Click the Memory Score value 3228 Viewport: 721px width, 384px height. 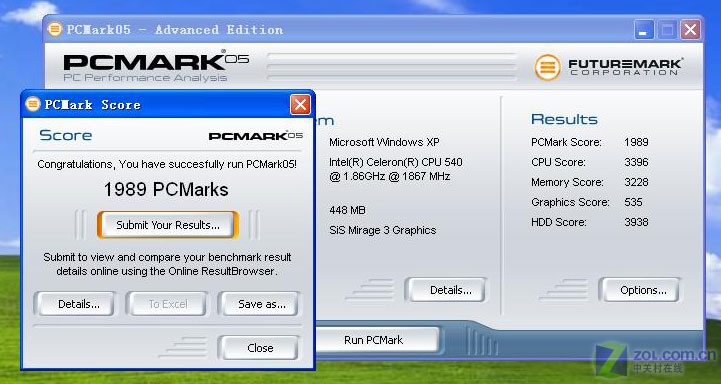[x=636, y=182]
